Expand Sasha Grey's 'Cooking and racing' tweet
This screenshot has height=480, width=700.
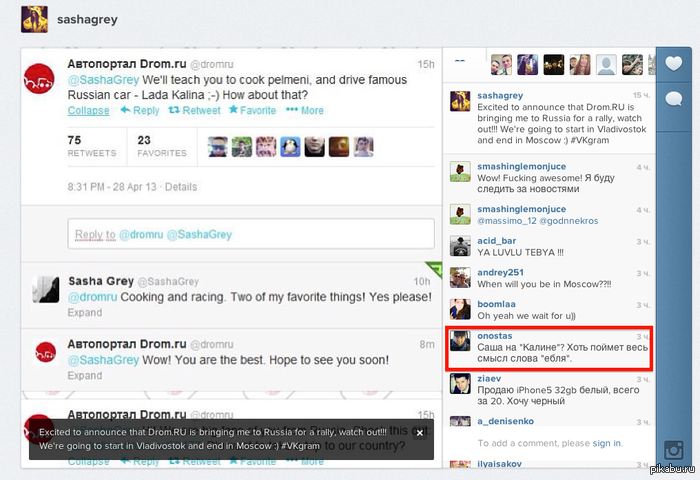point(85,313)
